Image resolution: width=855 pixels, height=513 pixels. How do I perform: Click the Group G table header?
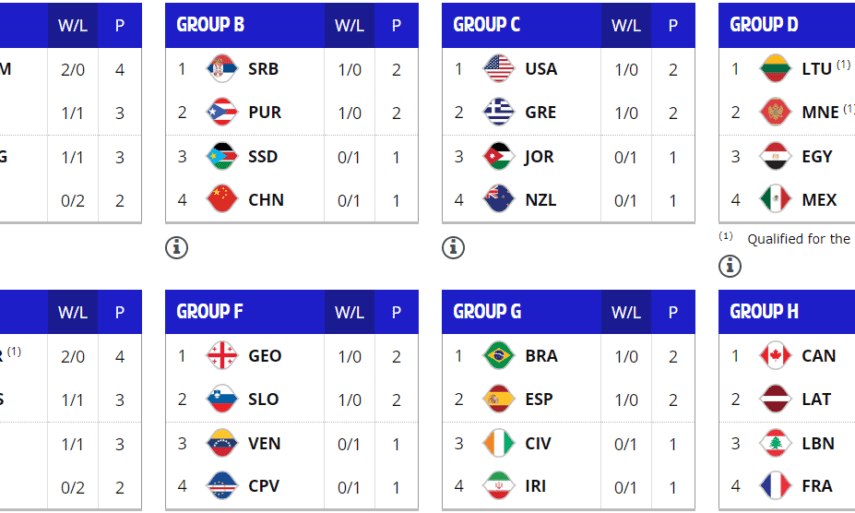488,312
